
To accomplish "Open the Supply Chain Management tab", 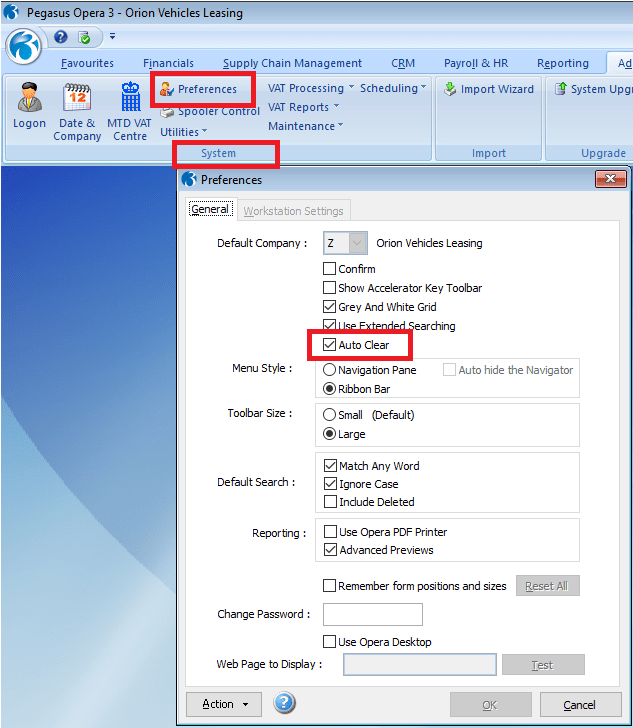I will (292, 63).
